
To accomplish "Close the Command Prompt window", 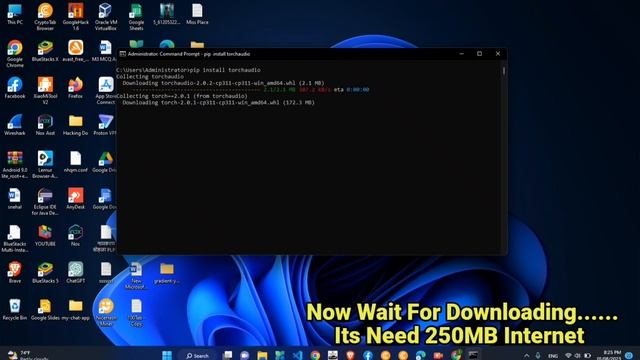I will coord(498,54).
